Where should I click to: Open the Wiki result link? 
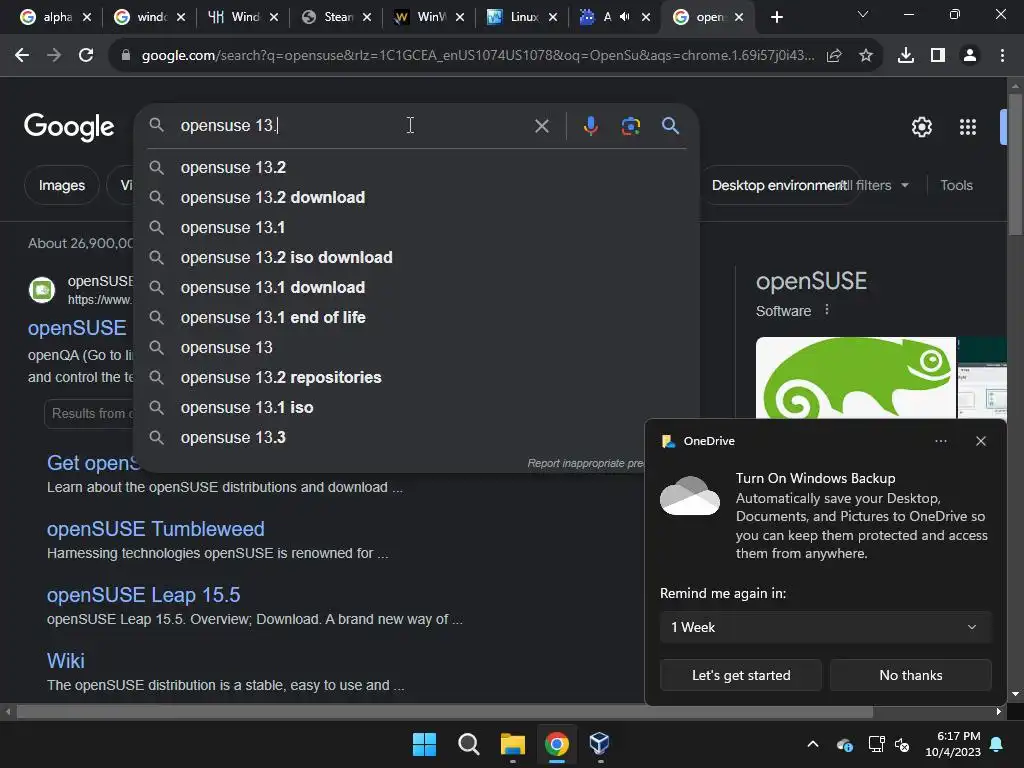point(65,661)
